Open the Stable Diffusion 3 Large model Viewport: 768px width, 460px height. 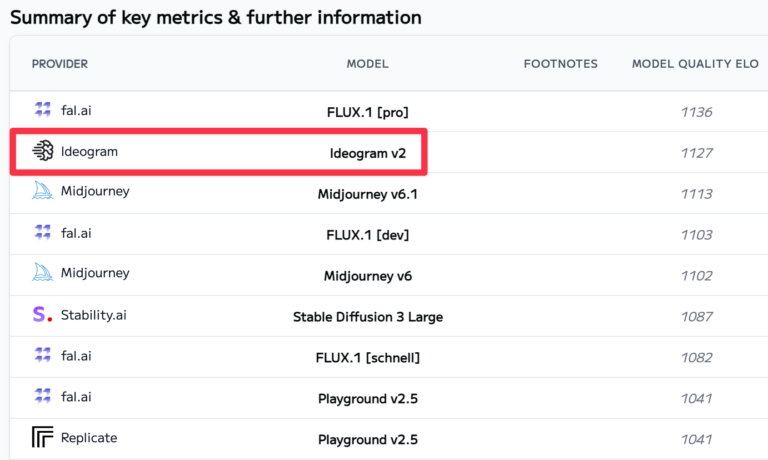tap(367, 317)
